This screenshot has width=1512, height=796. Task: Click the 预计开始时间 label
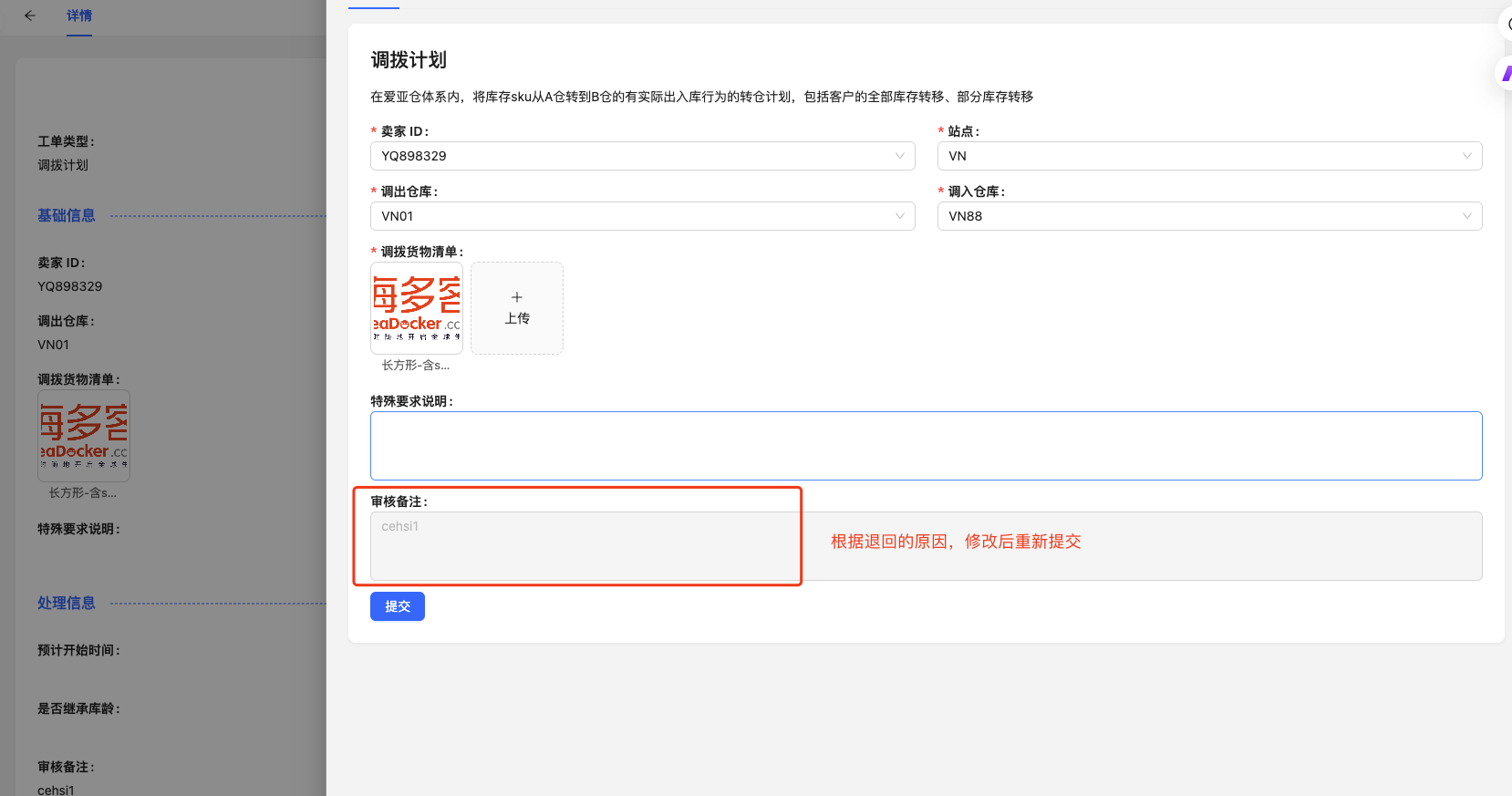click(78, 650)
